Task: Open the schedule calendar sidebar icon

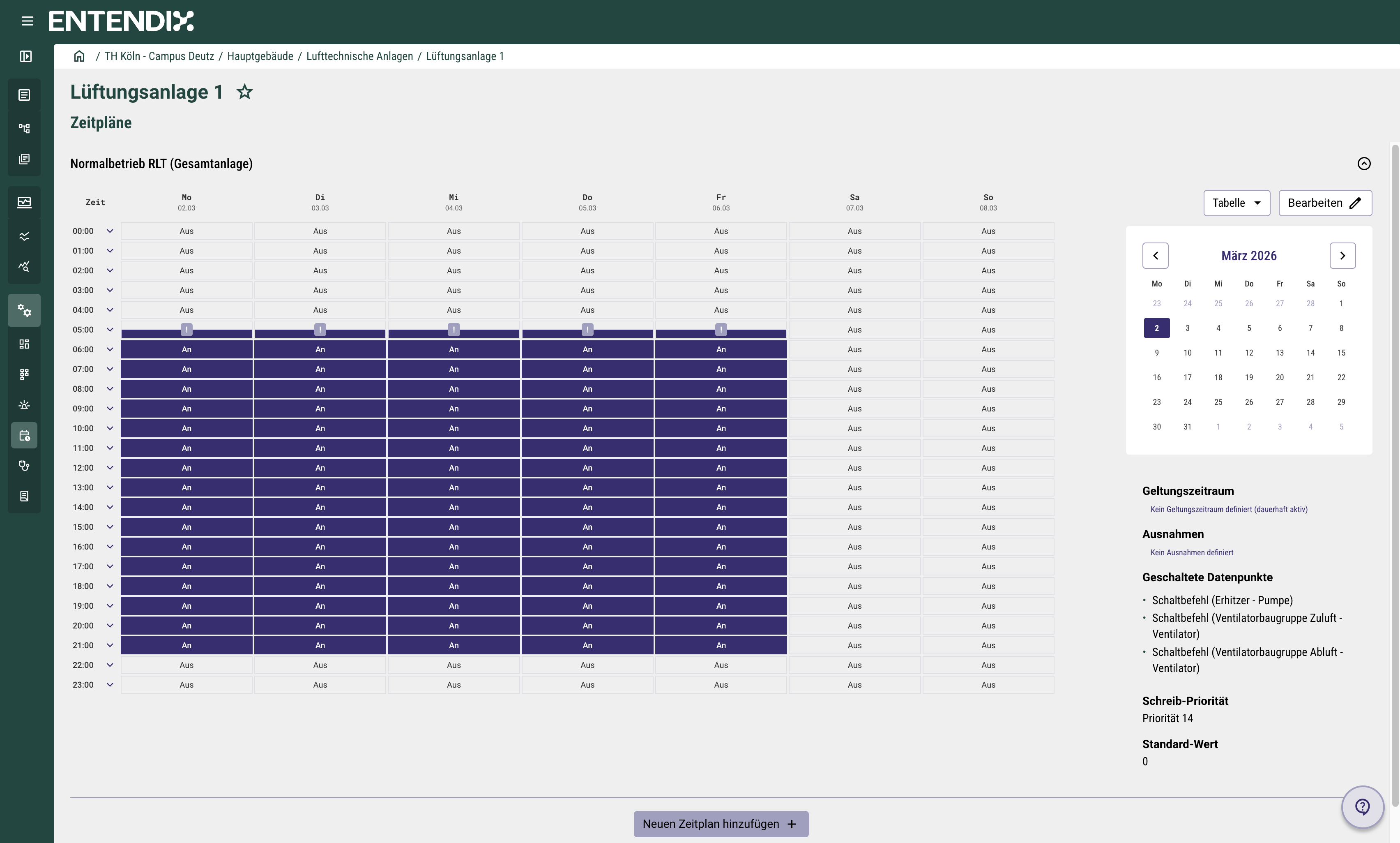Action: click(24, 436)
